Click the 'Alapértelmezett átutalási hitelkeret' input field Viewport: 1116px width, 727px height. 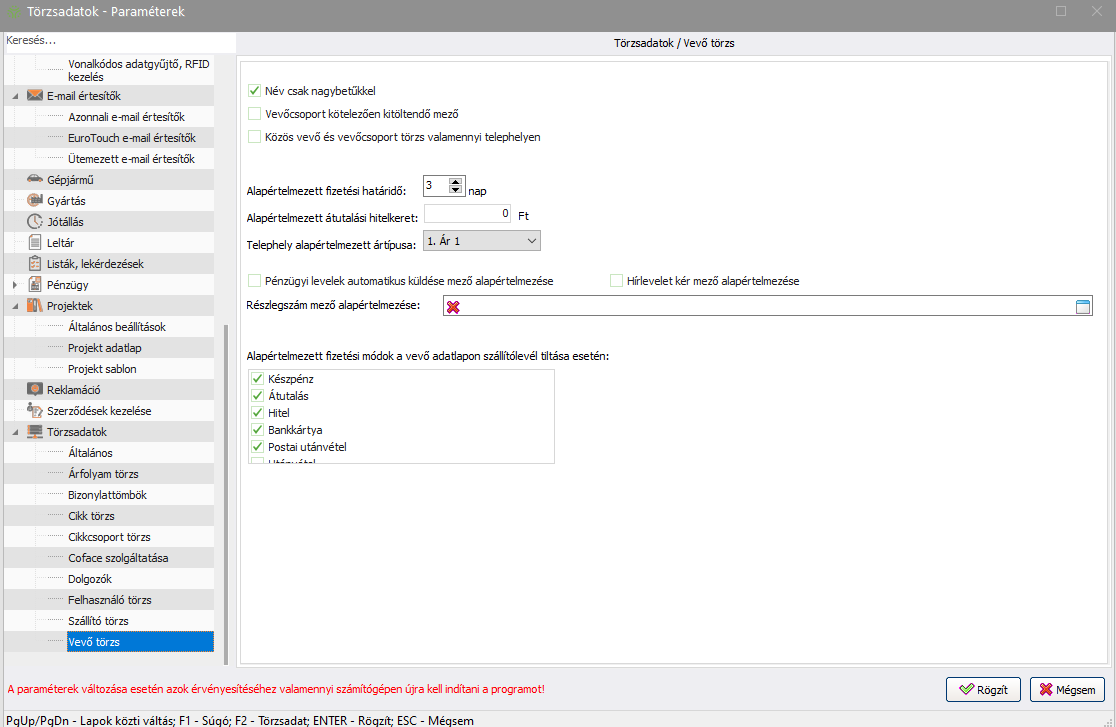coord(468,214)
